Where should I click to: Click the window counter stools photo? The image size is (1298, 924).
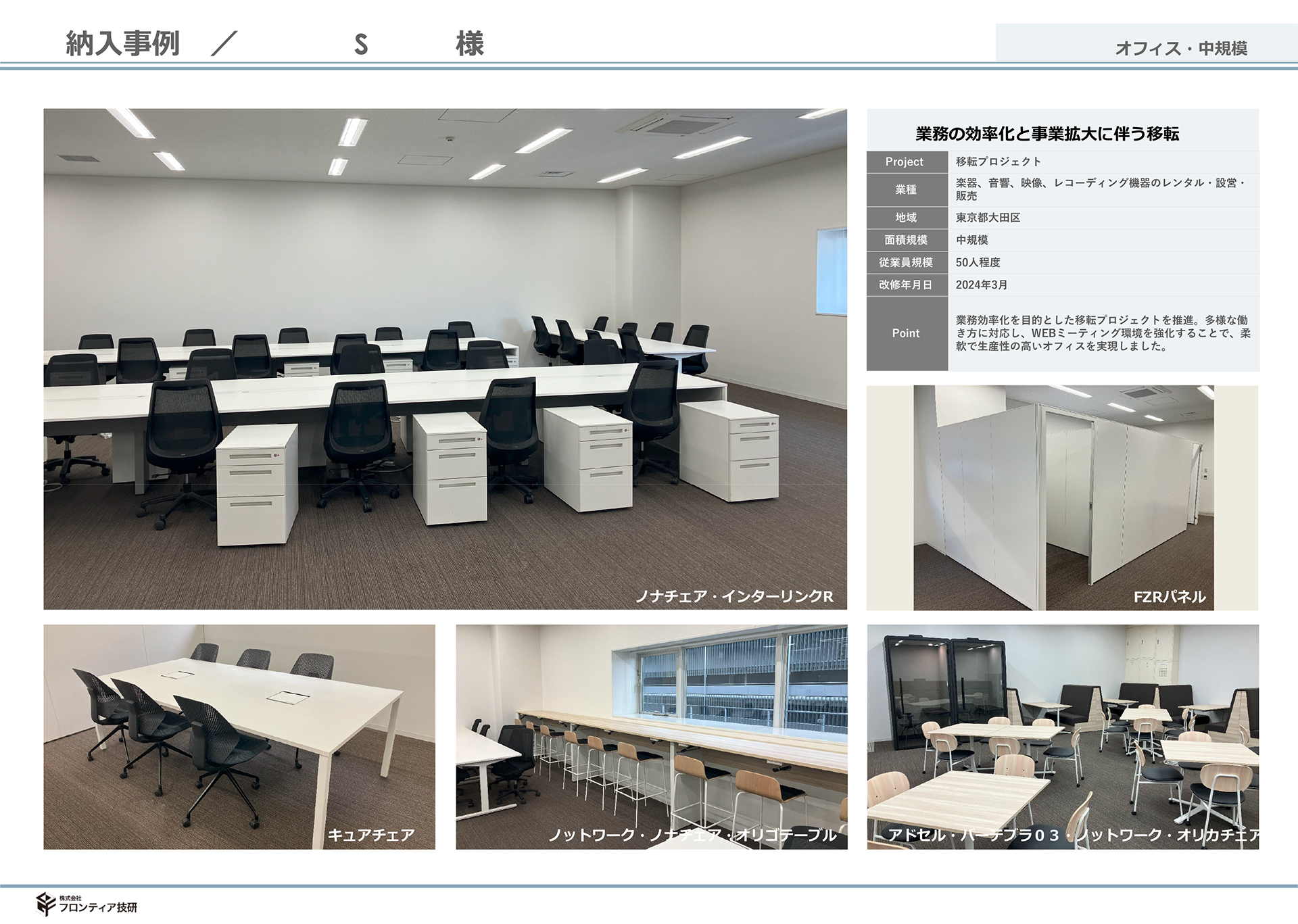click(651, 736)
